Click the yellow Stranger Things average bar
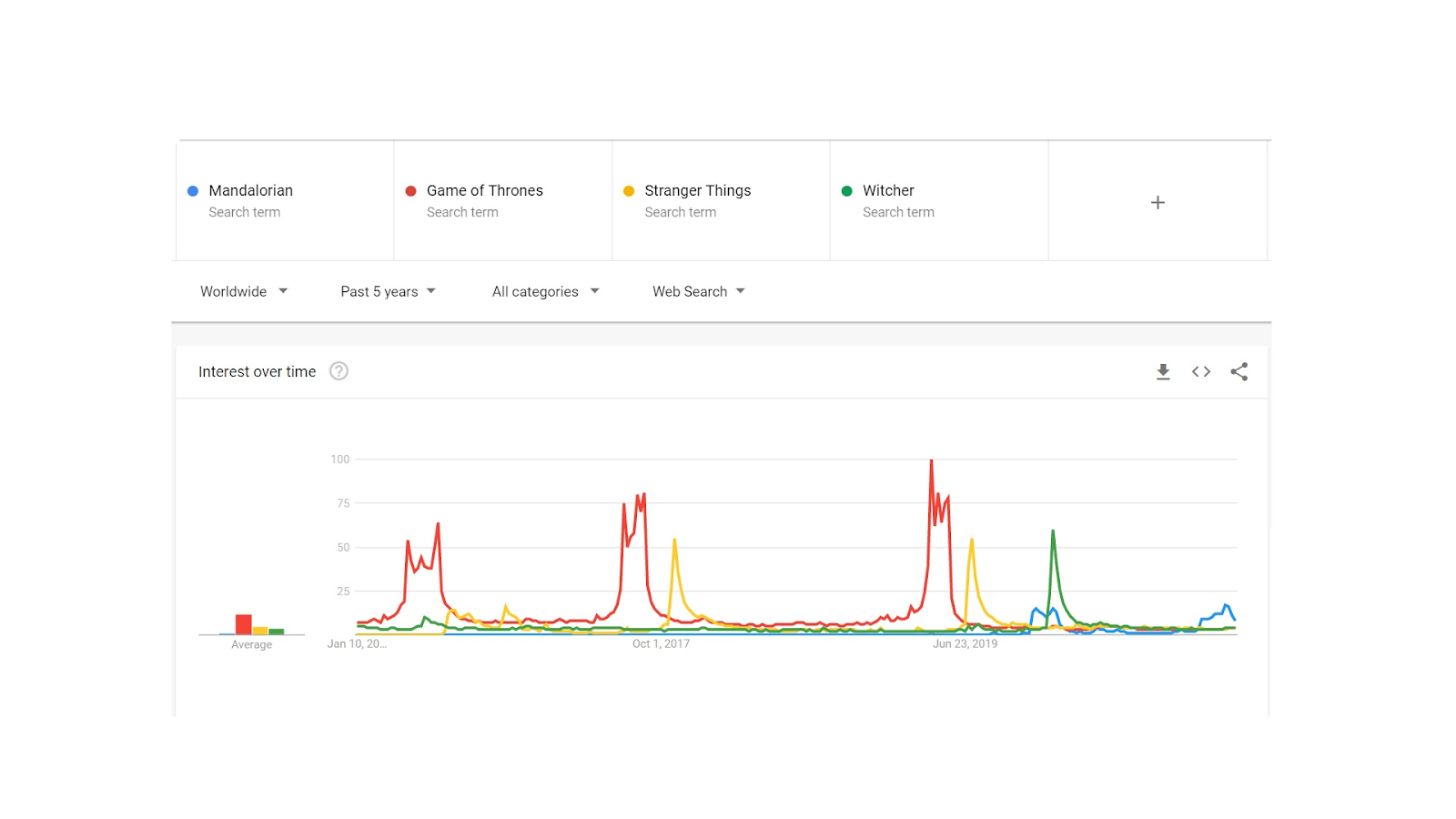The height and width of the screenshot is (819, 1456). 260,631
